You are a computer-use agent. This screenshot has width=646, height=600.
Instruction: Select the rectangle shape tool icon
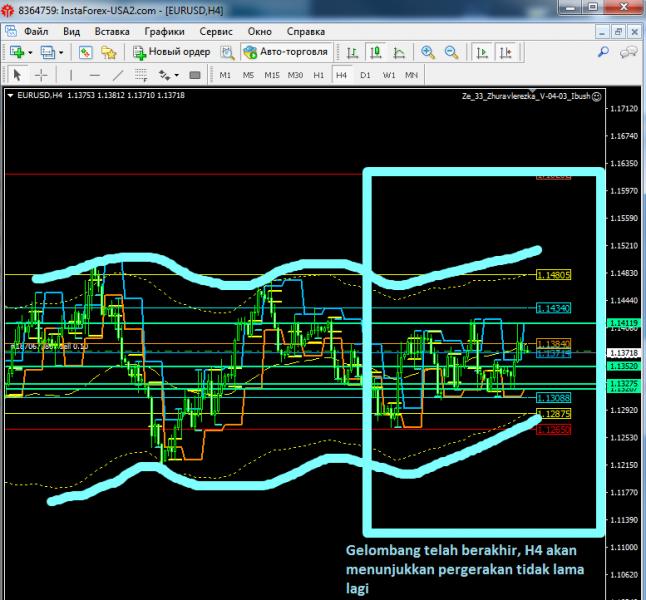pos(194,75)
